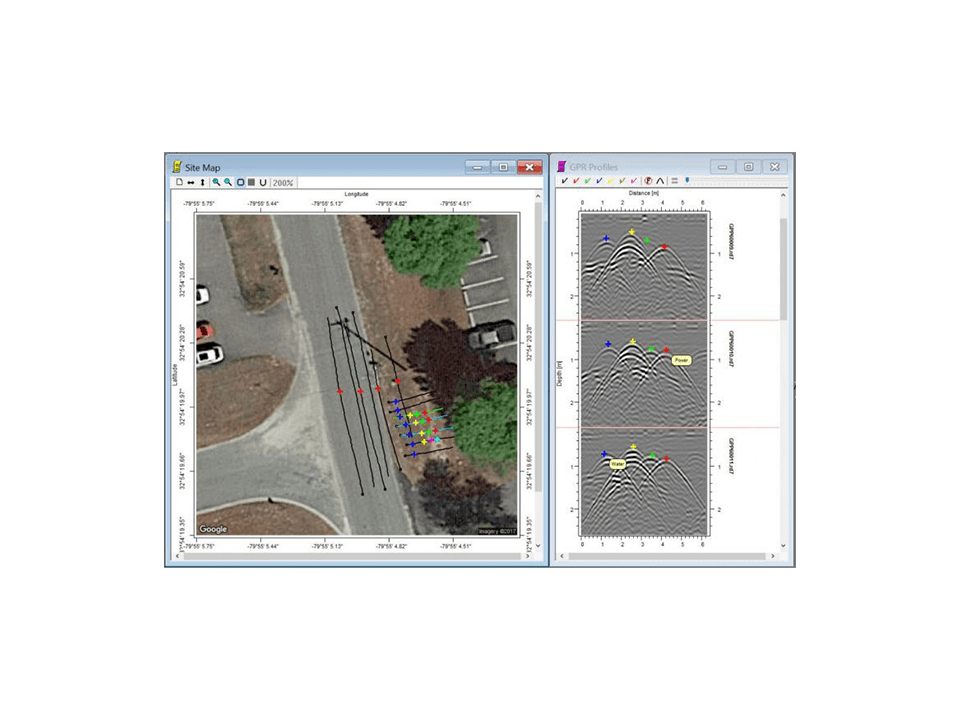Click the Google logo on the site map
960x720 pixels.
[213, 529]
